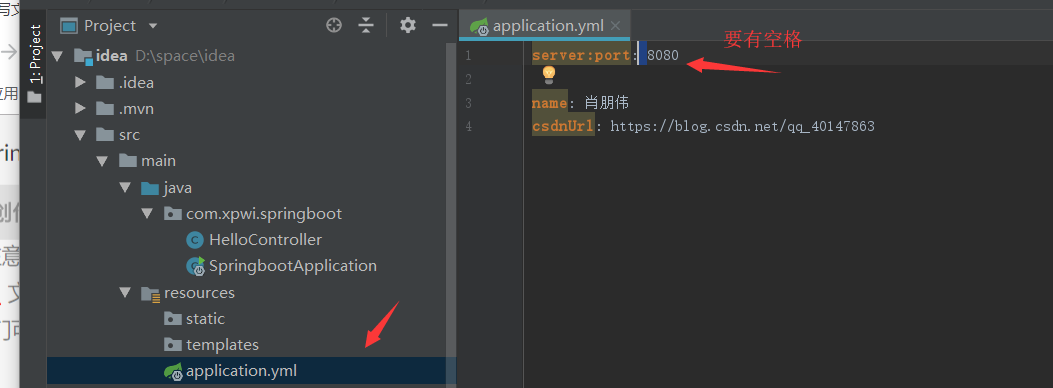This screenshot has height=388, width=1053.
Task: Expand the .mvn folder arrow
Action: tap(81, 109)
